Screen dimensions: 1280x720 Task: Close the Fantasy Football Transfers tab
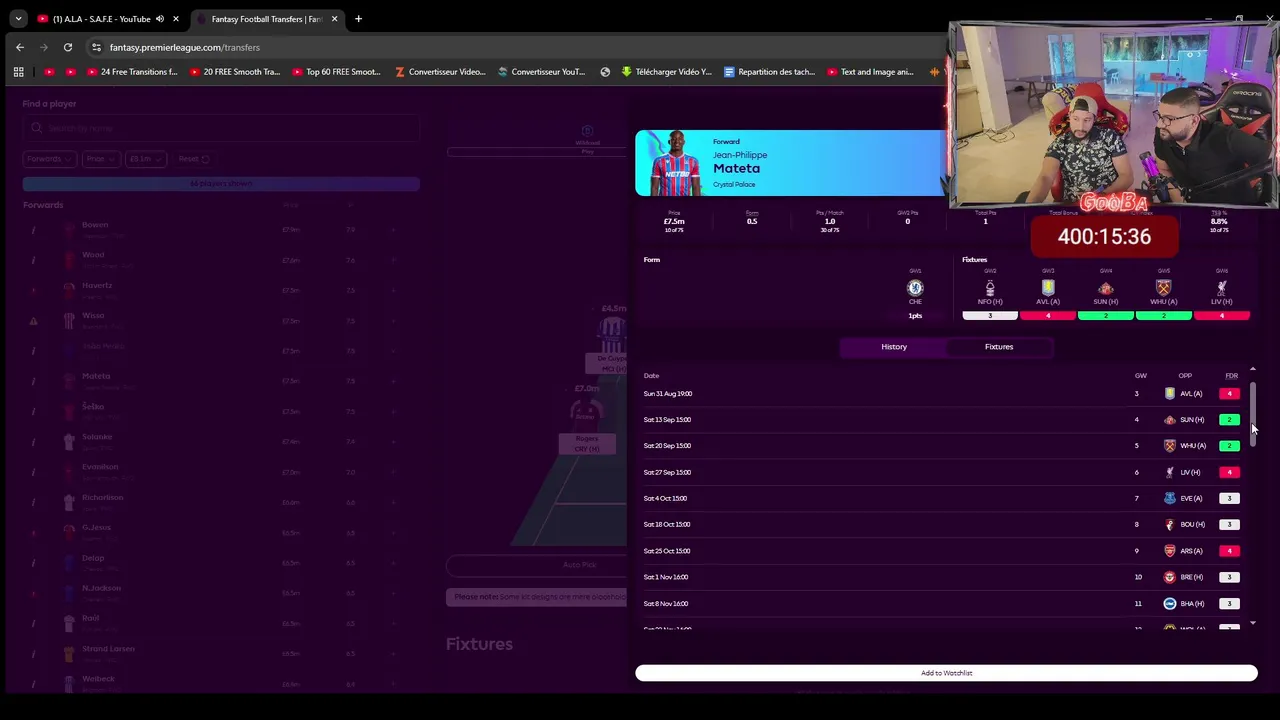tap(334, 19)
